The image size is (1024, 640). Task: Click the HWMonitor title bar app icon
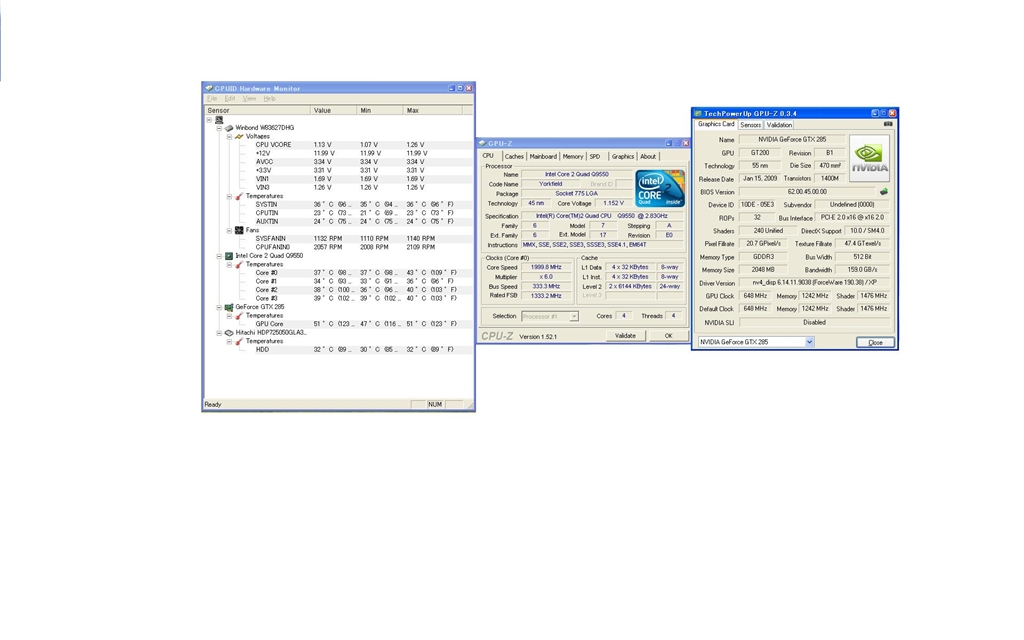tap(209, 88)
